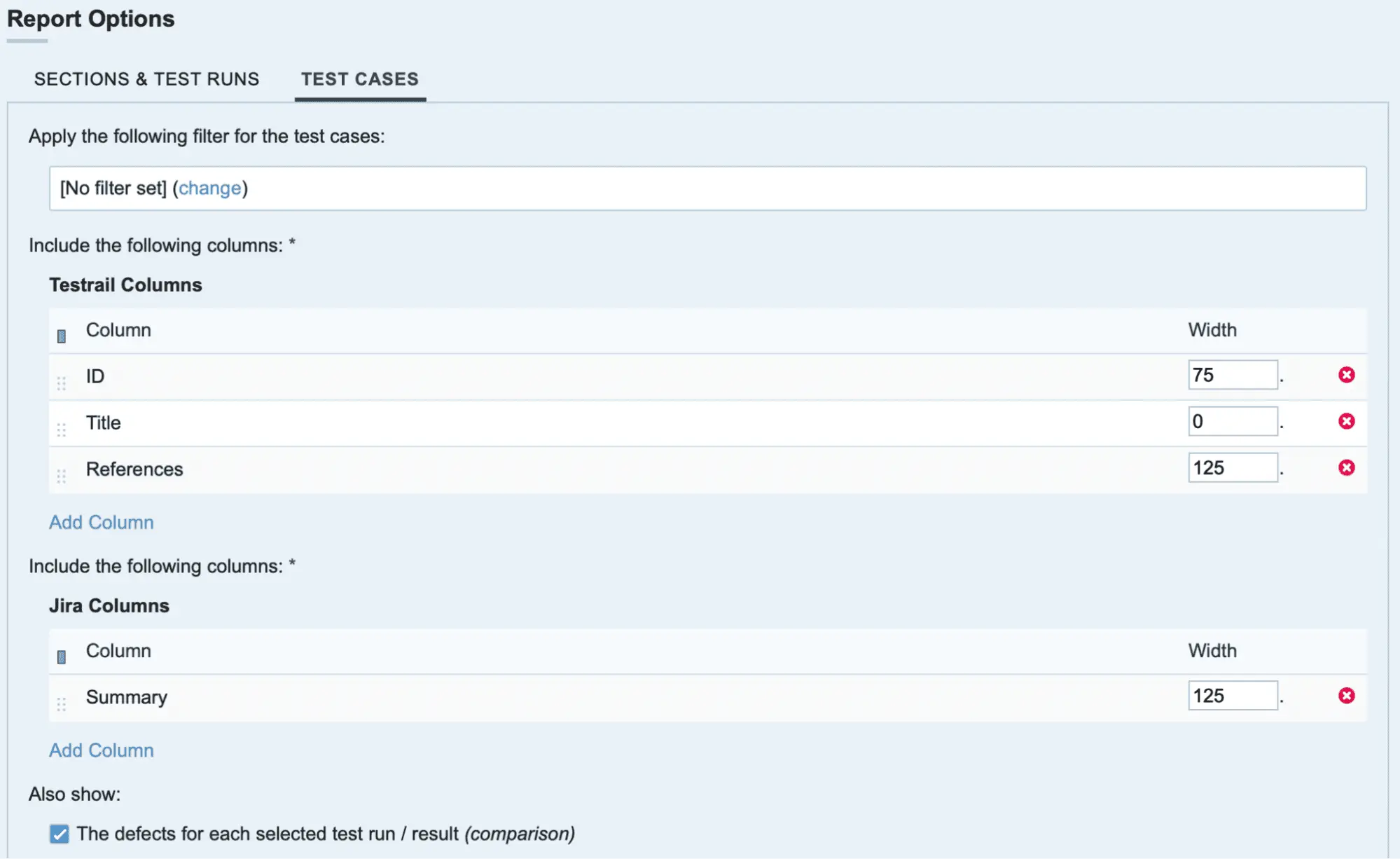This screenshot has width=1400, height=859.
Task: Click the ID width field showing 75
Action: pos(1233,375)
